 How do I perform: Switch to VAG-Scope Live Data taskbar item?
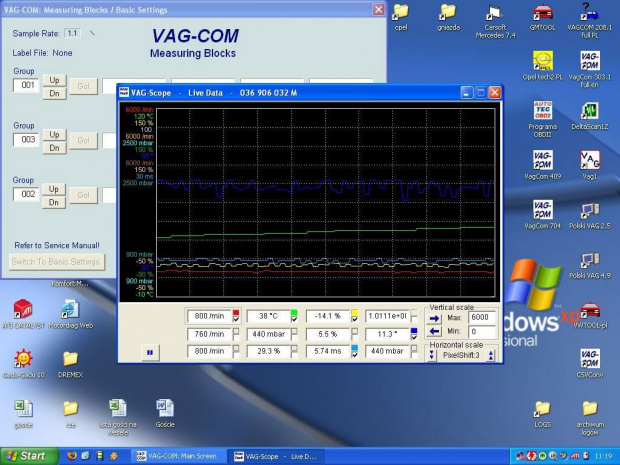point(277,456)
